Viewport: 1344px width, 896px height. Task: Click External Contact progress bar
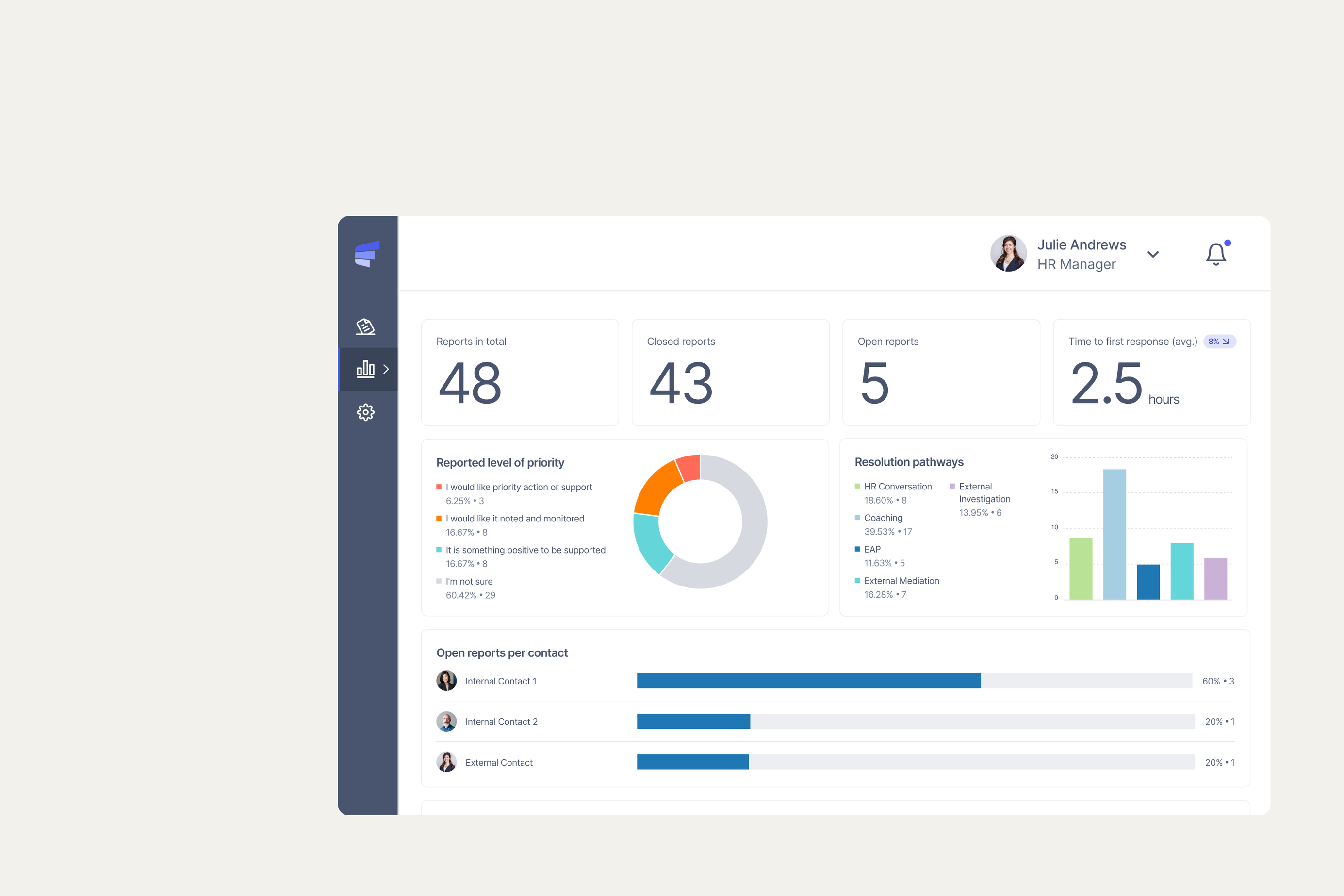coord(916,762)
